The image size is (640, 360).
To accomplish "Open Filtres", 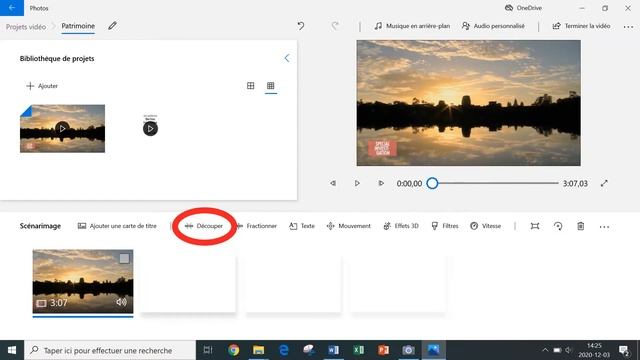I will [x=445, y=226].
